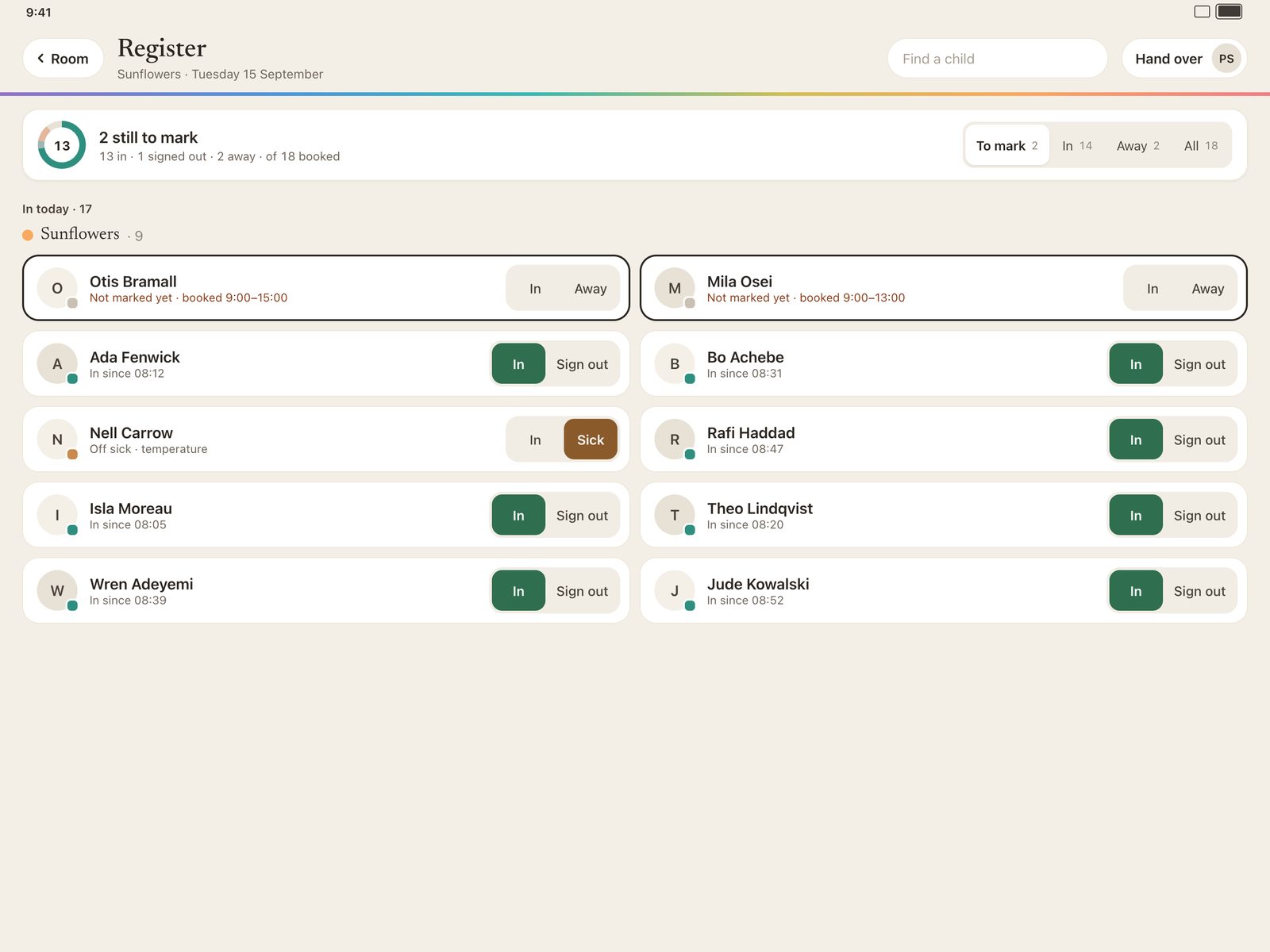Click the '2 still to mark' summary text
Screen dimensions: 1270x952
(148, 137)
